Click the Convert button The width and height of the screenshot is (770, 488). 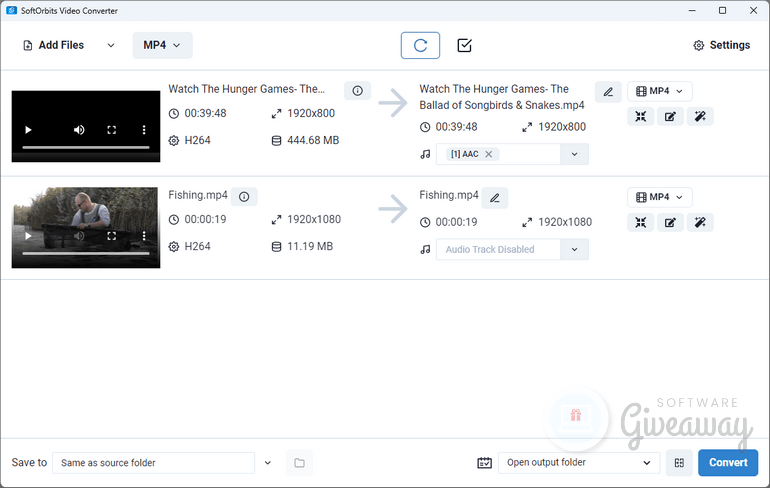[728, 463]
